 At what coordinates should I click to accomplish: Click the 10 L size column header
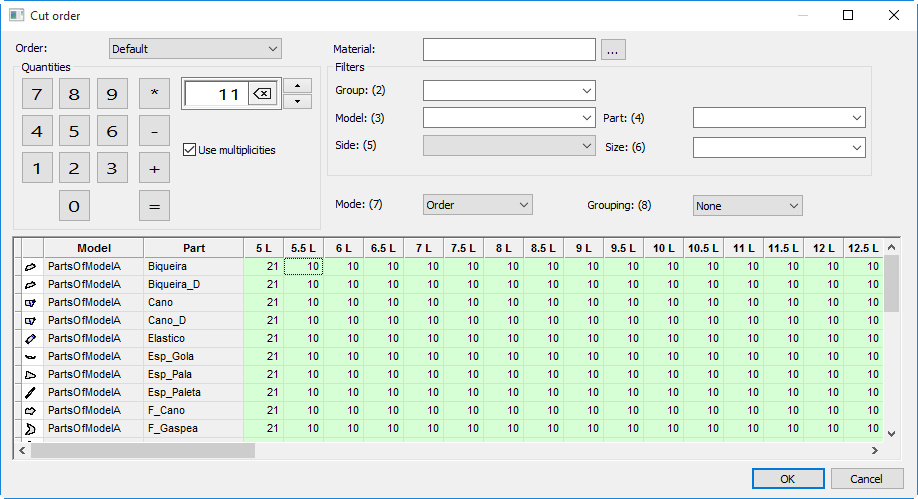coord(663,248)
